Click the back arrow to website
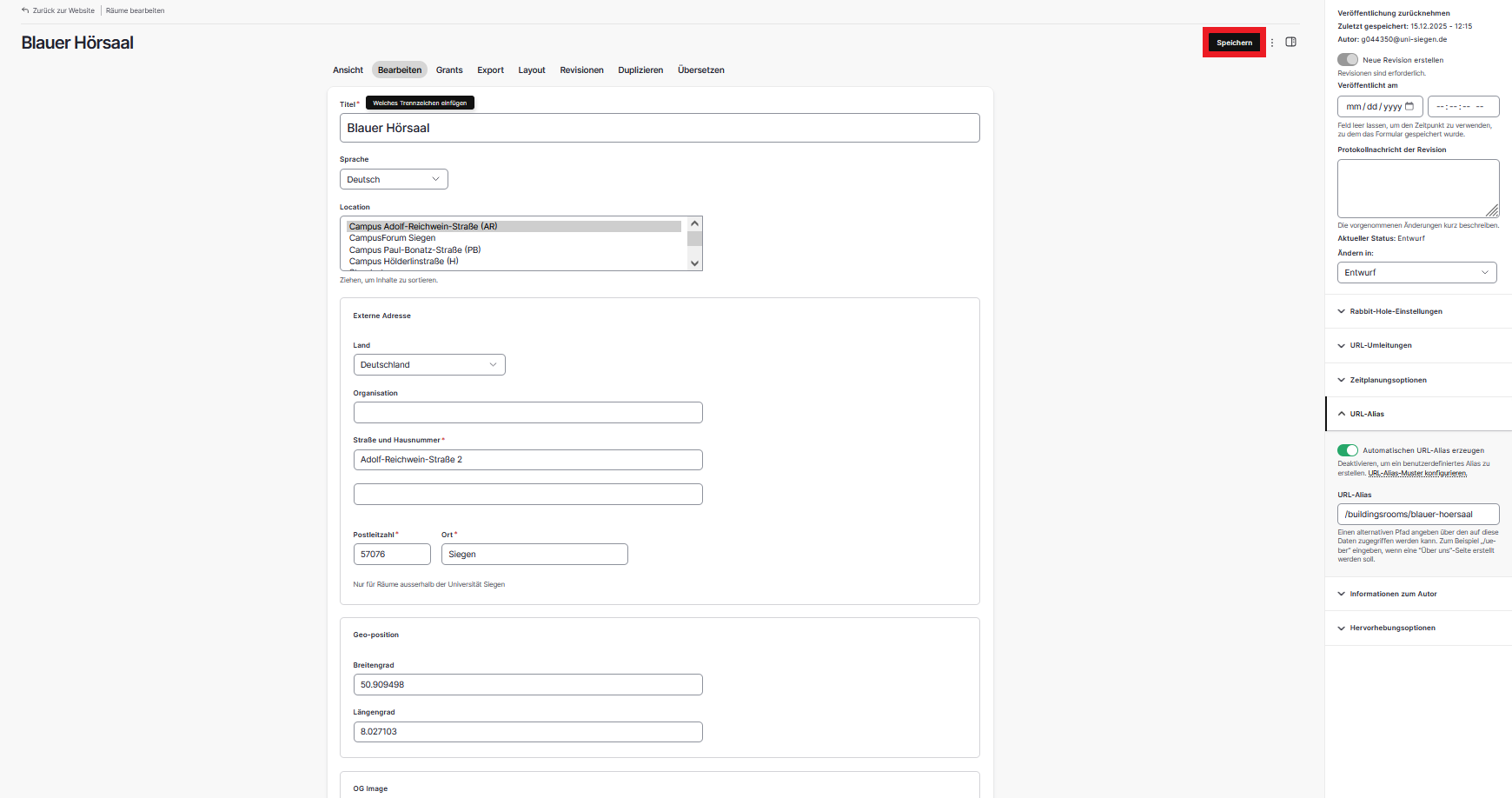Image resolution: width=1512 pixels, height=798 pixels. pos(25,10)
